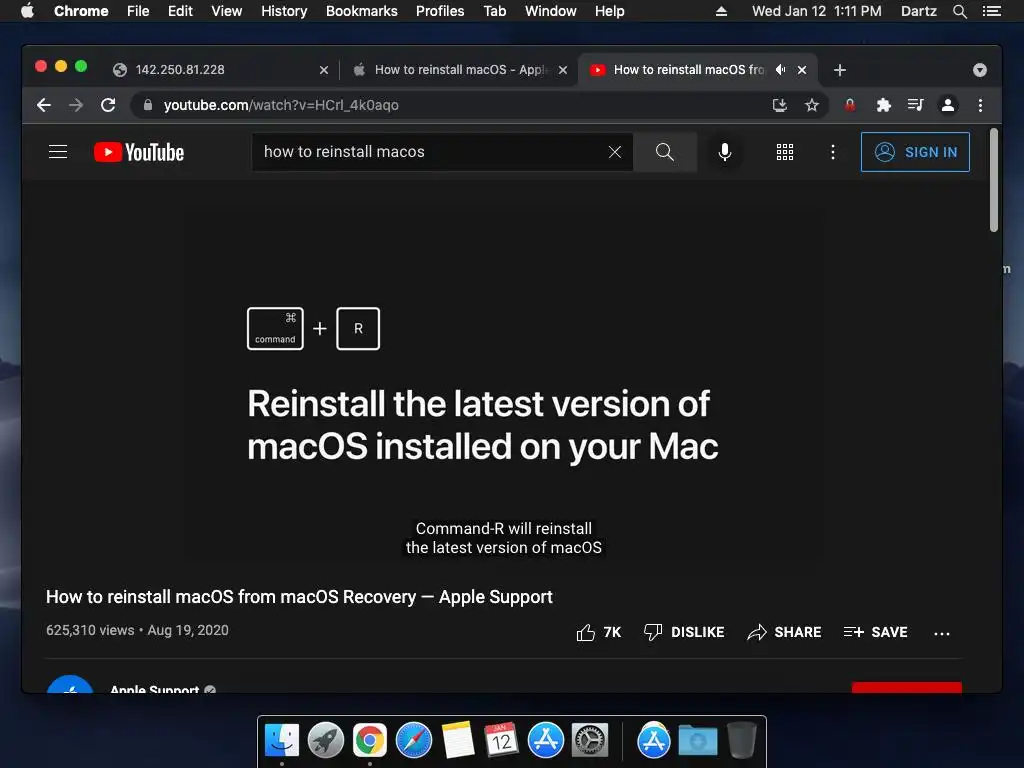1024x768 pixels.
Task: Click the red subscribe button
Action: point(906,687)
